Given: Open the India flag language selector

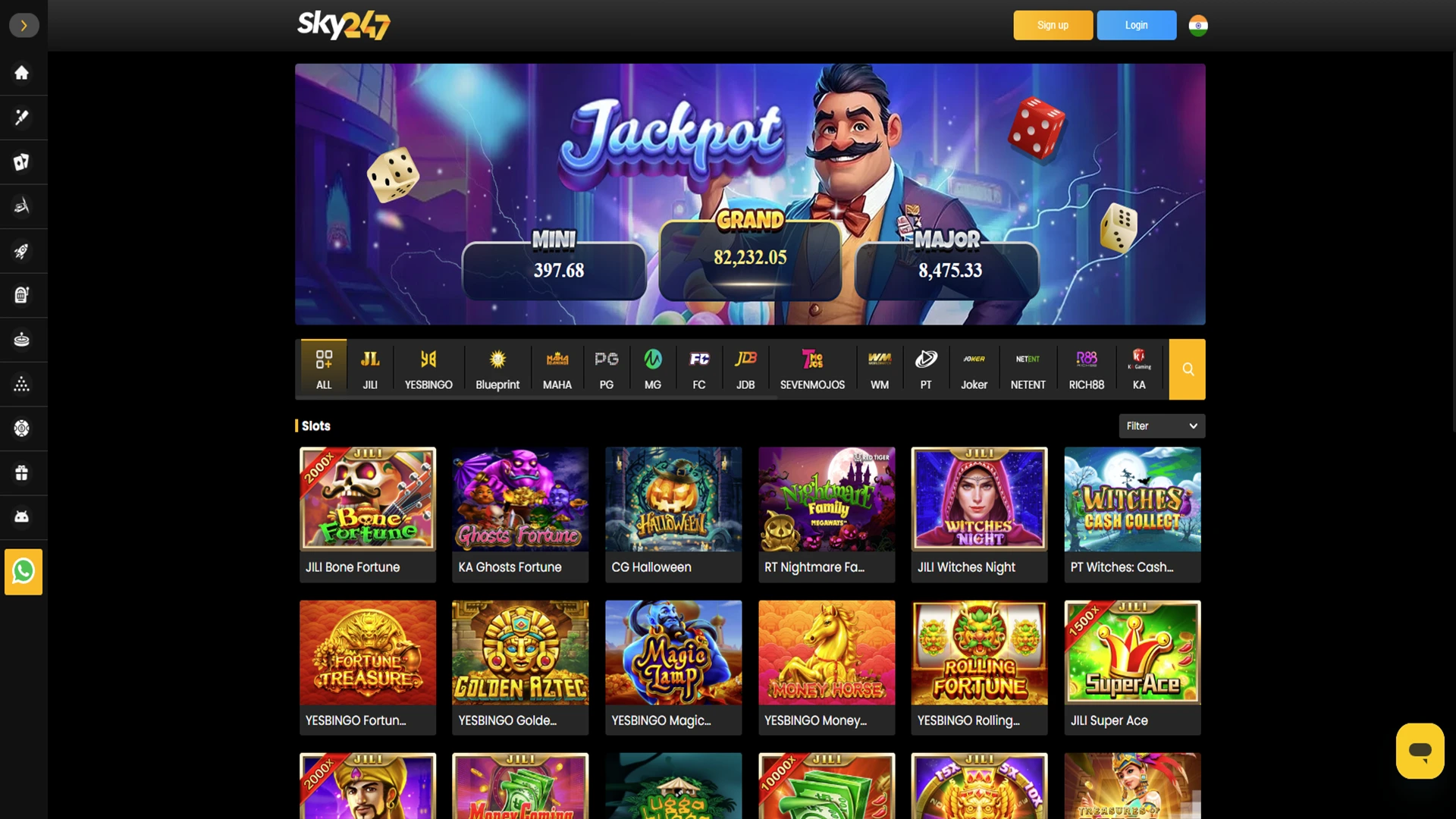Looking at the screenshot, I should tap(1198, 26).
